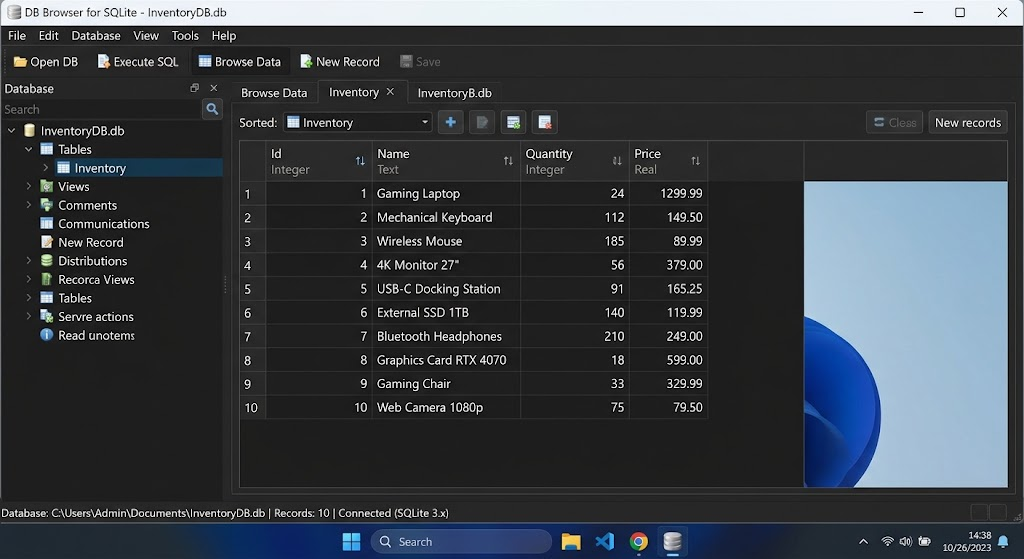
Task: Select row header 5 in the table
Action: tap(252, 289)
